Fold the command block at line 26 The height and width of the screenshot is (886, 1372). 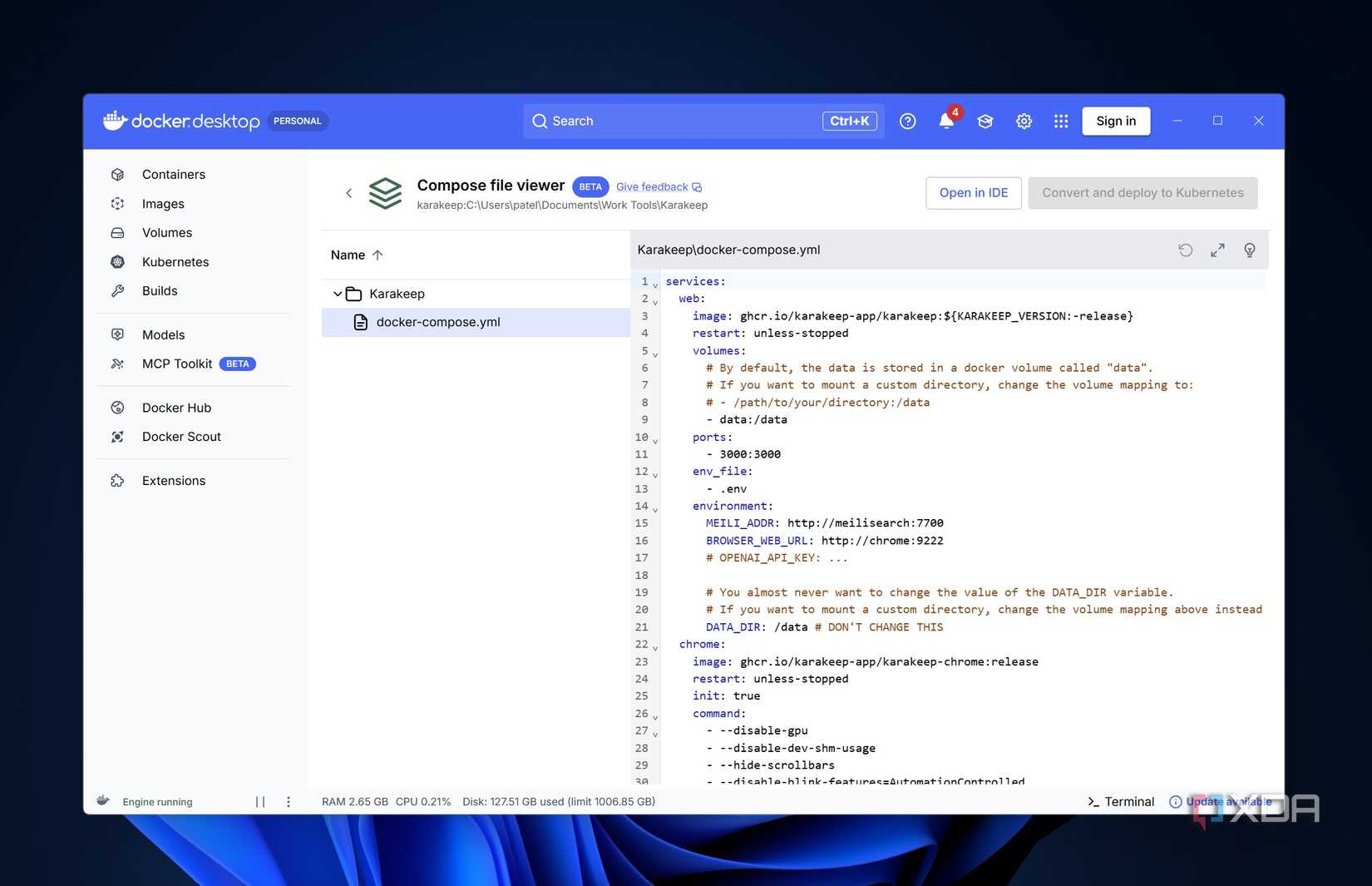point(655,716)
